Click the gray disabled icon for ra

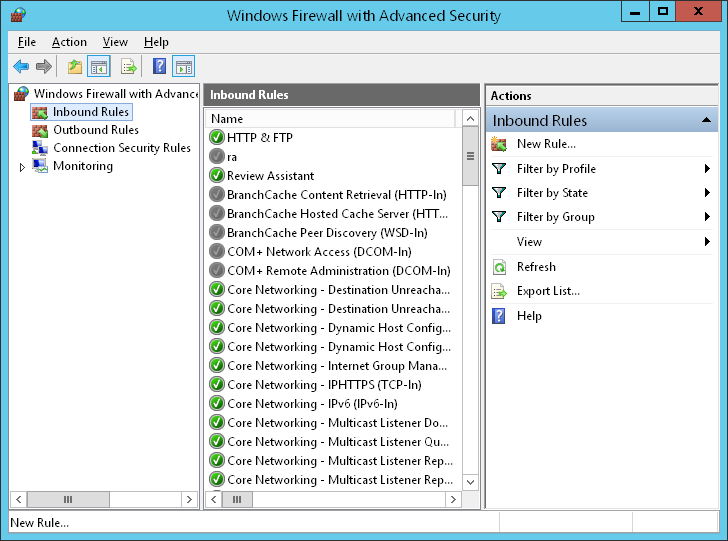click(217, 156)
